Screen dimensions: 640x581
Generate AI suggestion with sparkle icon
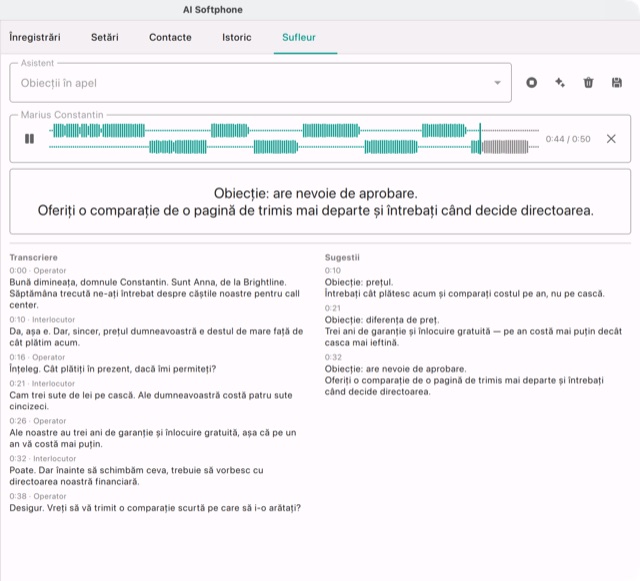pyautogui.click(x=560, y=83)
